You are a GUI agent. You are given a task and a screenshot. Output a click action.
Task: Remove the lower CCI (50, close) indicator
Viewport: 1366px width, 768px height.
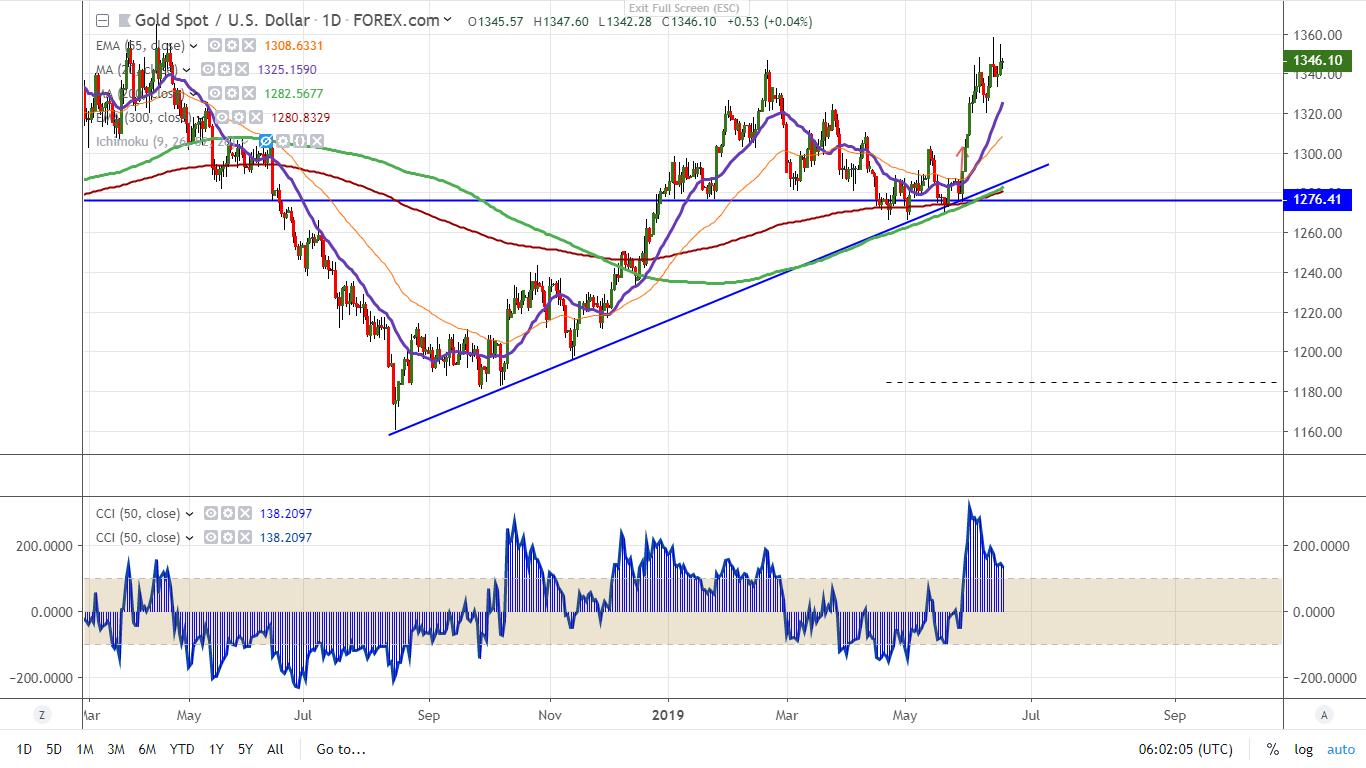coord(243,538)
